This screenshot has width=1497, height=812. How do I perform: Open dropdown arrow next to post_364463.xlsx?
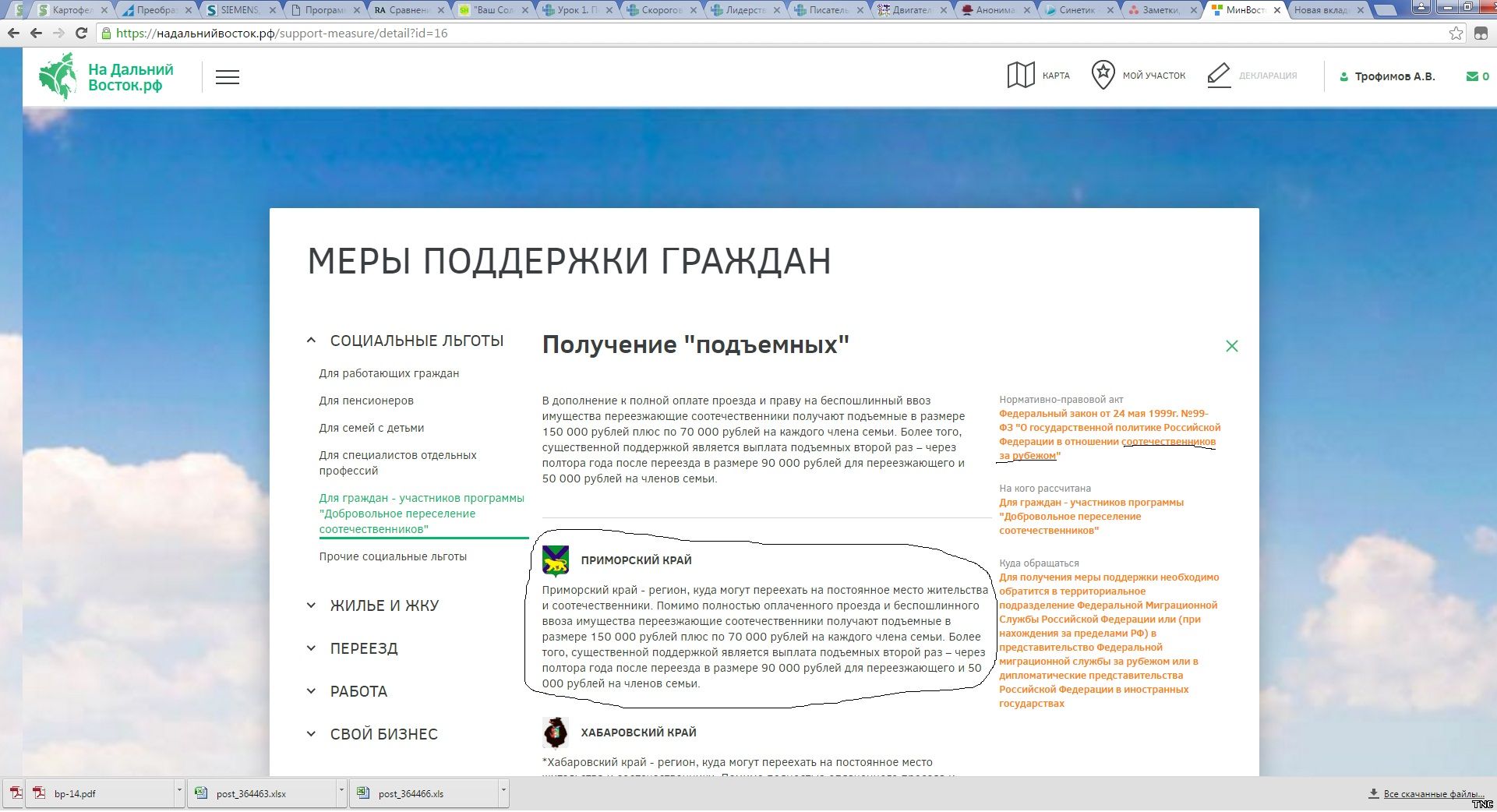click(341, 793)
